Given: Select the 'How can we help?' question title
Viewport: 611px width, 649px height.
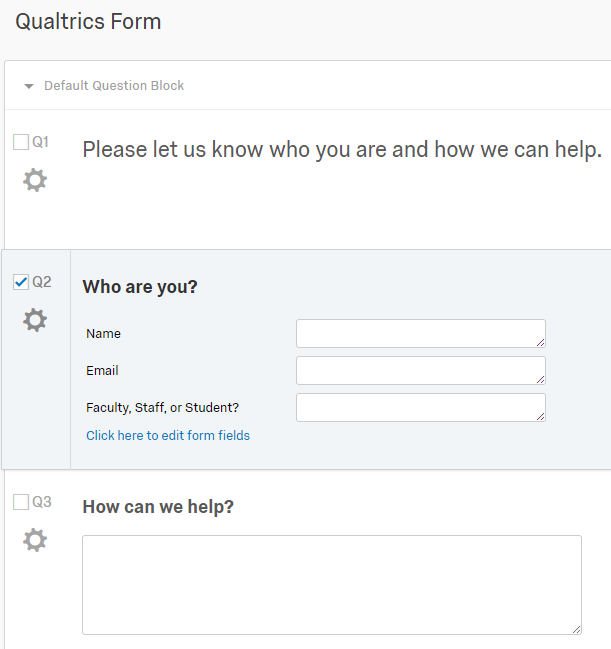Looking at the screenshot, I should point(158,507).
